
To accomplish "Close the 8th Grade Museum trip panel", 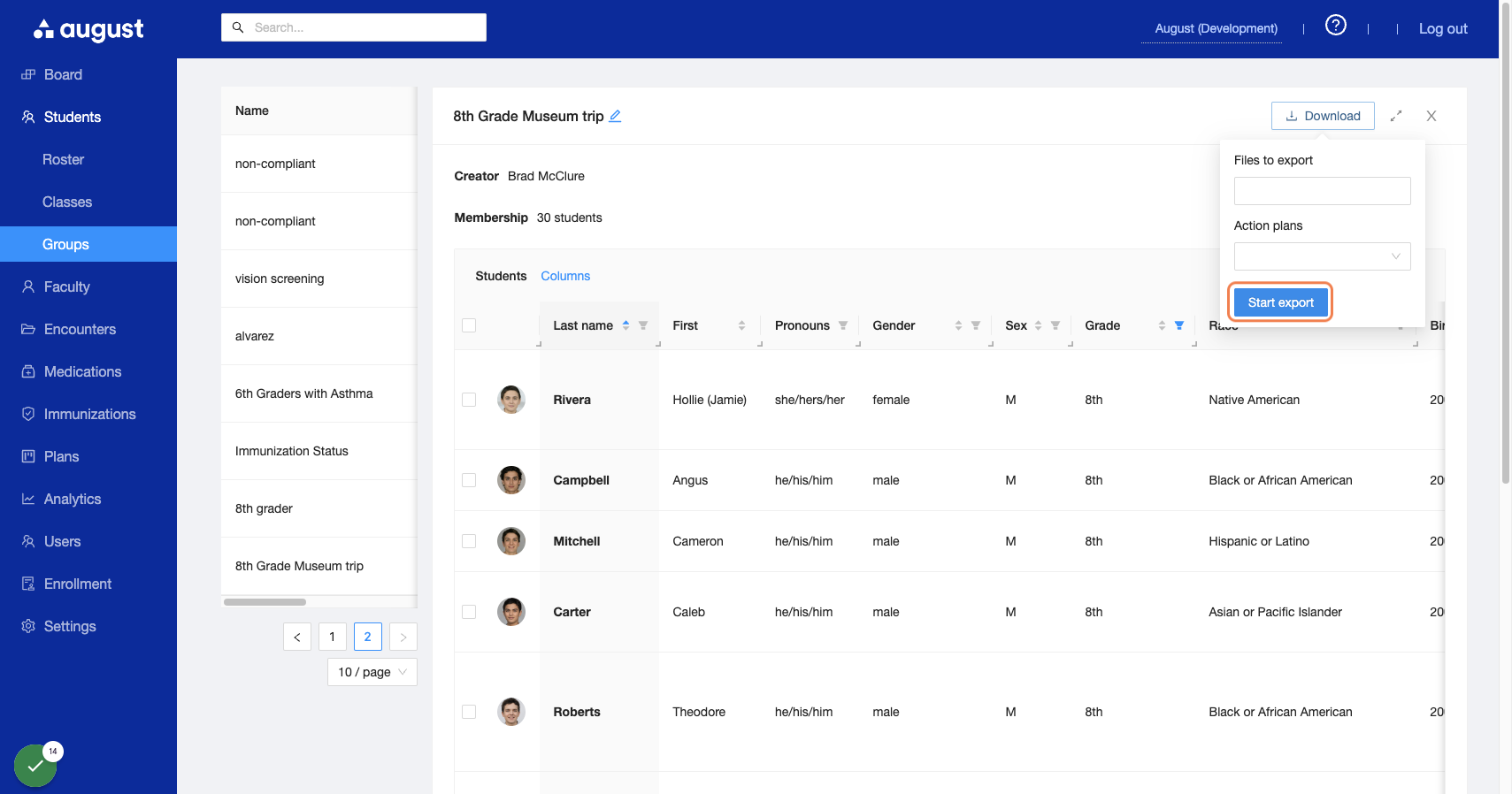I will pos(1431,116).
